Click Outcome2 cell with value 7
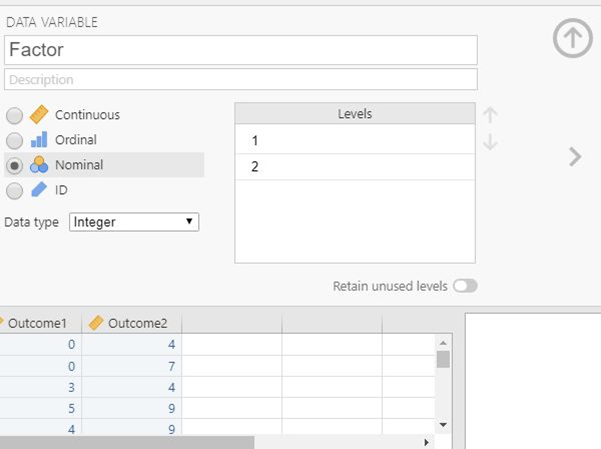The height and width of the screenshot is (449, 601). point(131,366)
